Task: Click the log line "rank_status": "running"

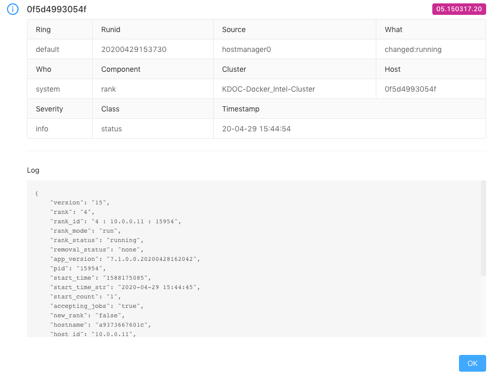Action: pos(97,240)
